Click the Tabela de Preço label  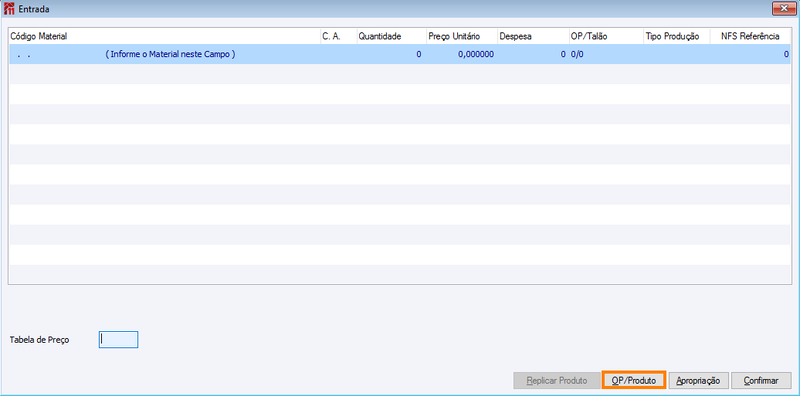click(40, 340)
